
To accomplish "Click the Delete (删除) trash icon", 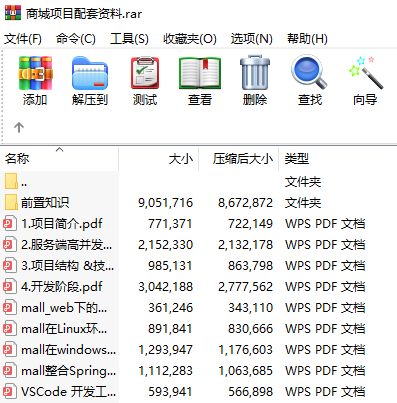I will [x=255, y=73].
